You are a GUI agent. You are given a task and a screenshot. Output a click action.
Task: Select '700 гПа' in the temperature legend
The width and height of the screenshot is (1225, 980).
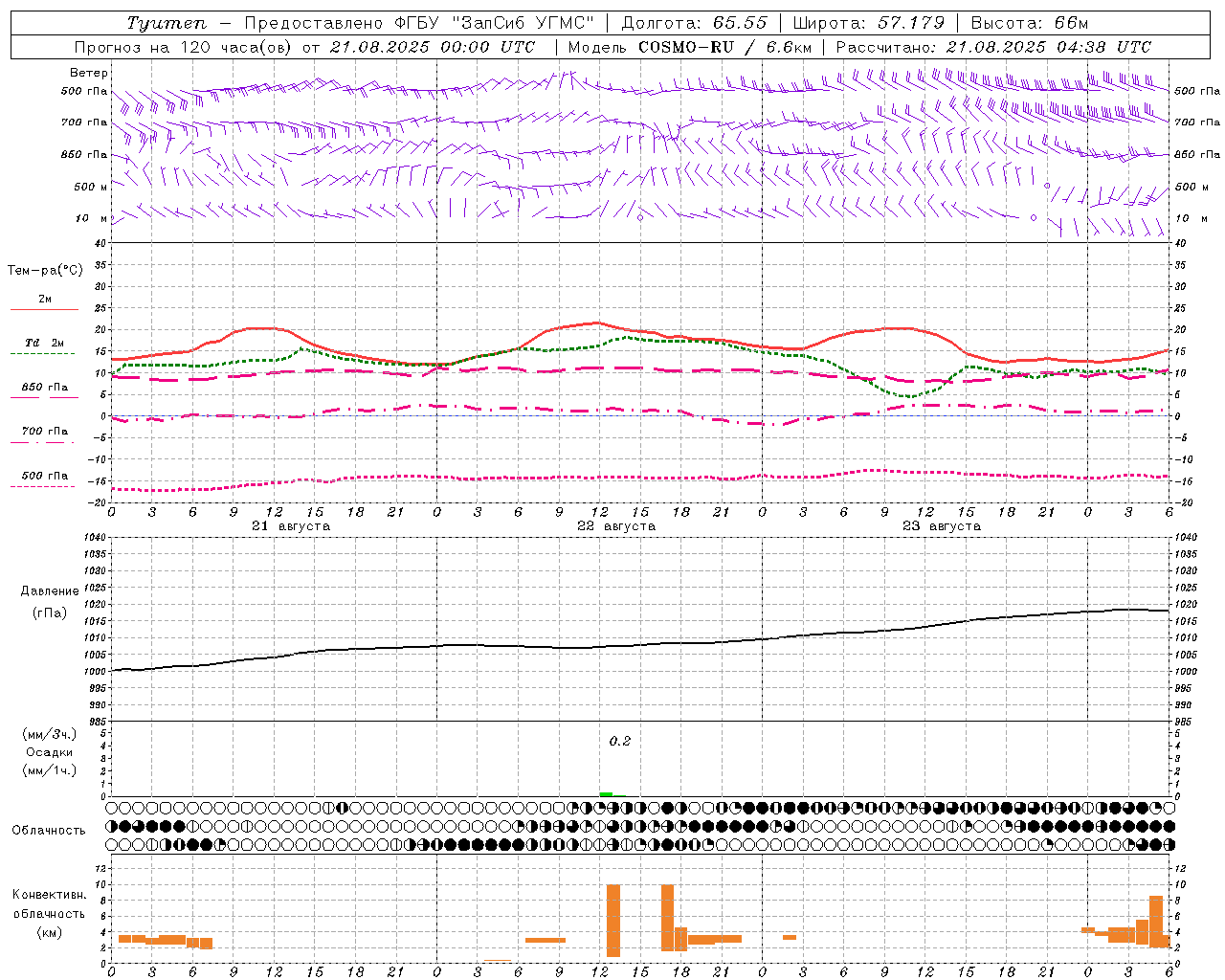click(45, 432)
